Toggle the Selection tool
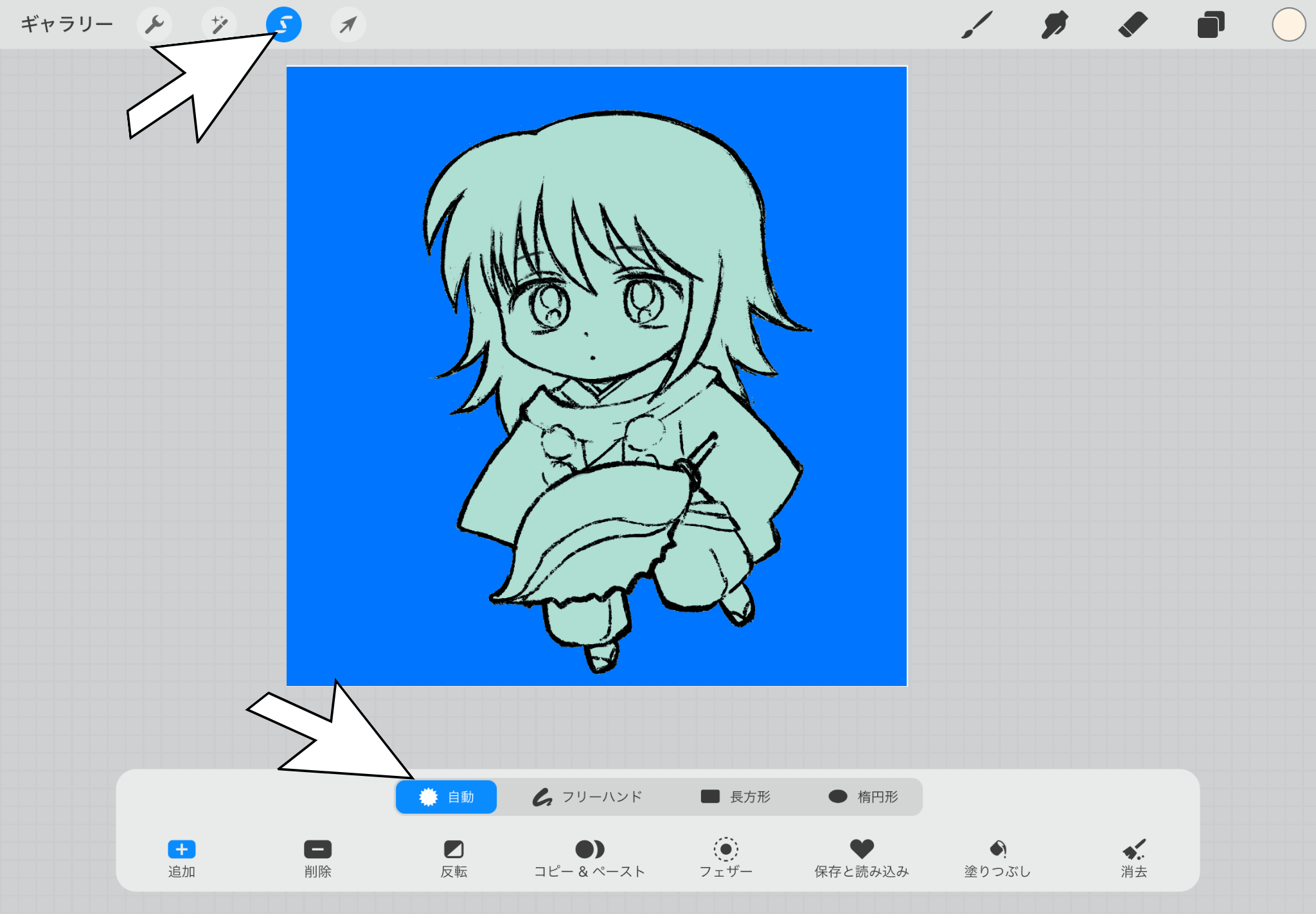Viewport: 1316px width, 914px height. [284, 25]
